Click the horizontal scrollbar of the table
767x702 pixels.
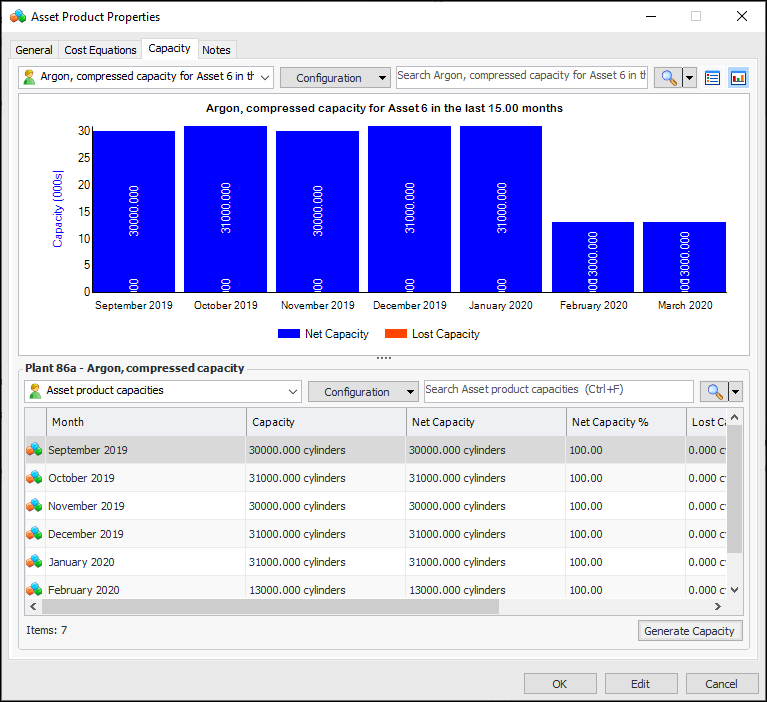pos(270,606)
